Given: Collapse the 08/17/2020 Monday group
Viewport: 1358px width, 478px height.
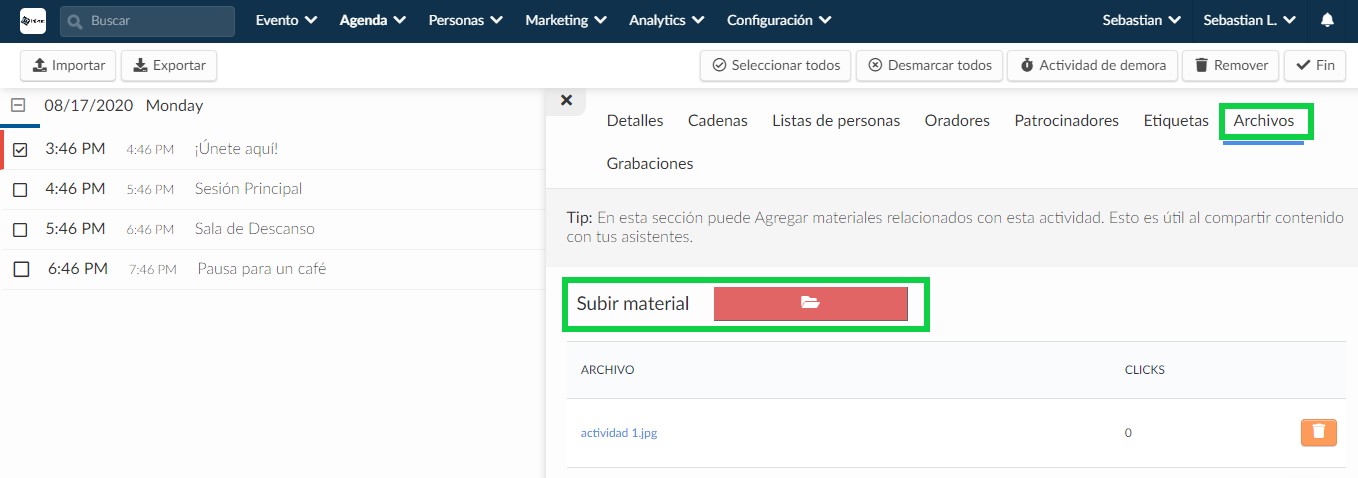Looking at the screenshot, I should point(17,105).
